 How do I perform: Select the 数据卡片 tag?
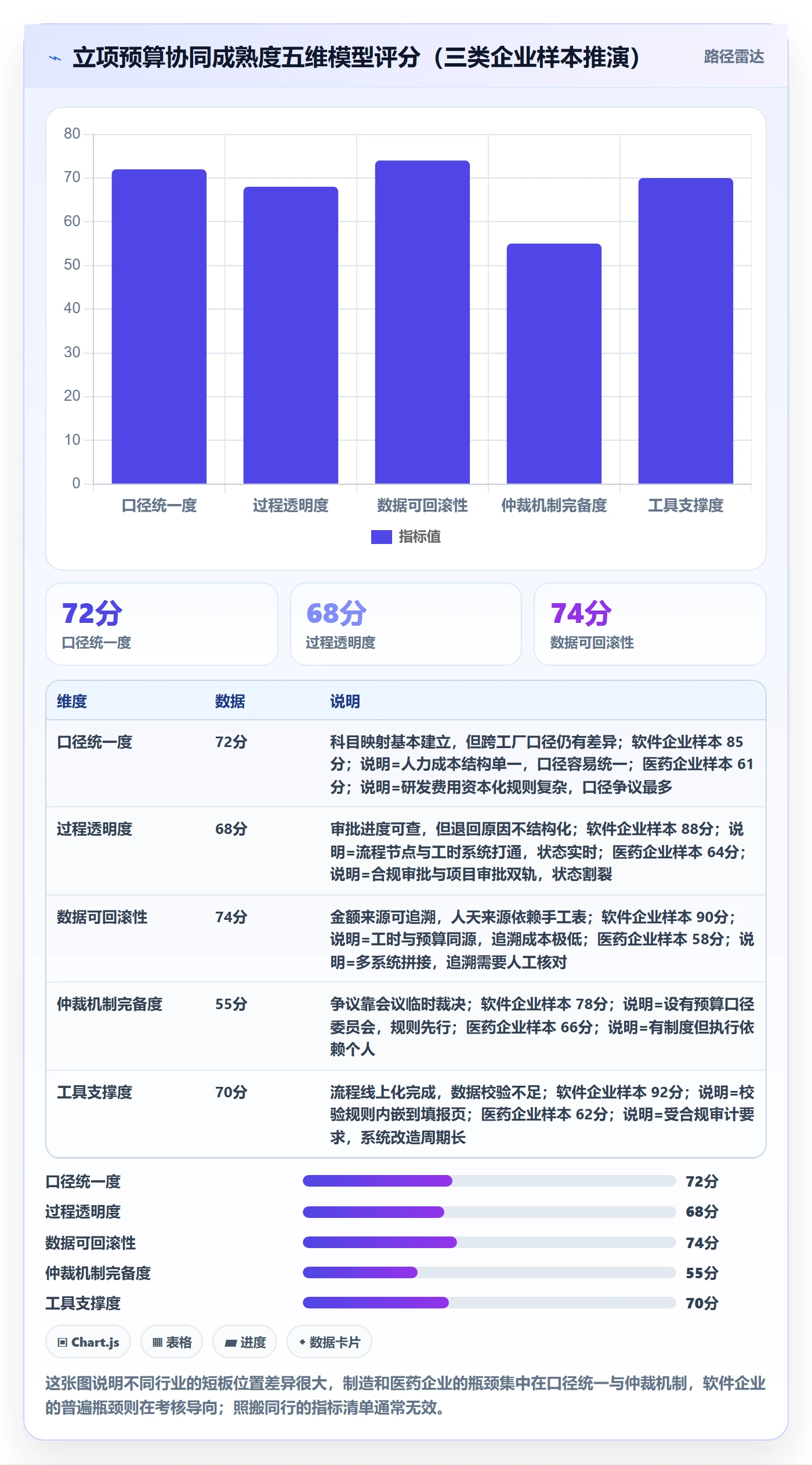coord(329,1342)
